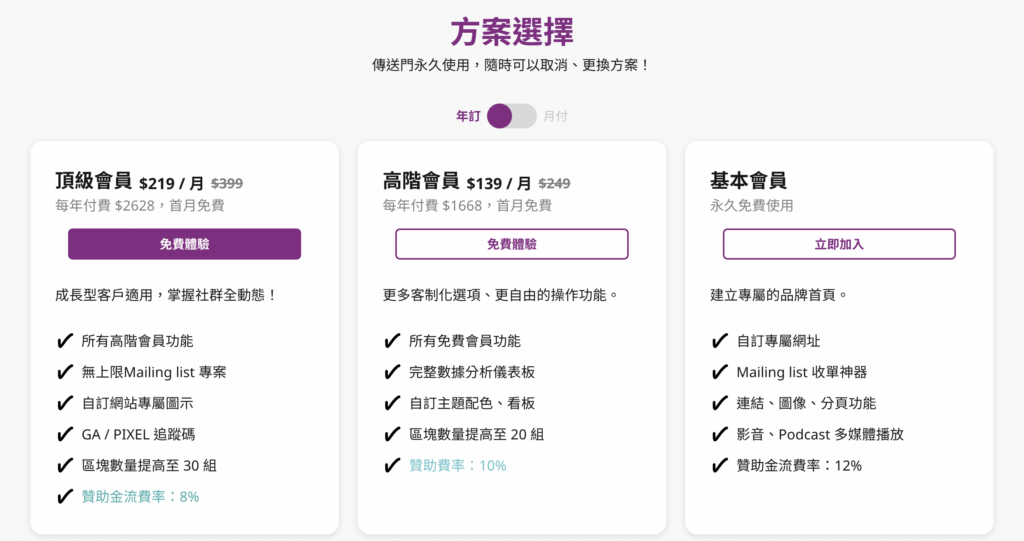The image size is (1024, 541).
Task: Click the 高階會員 plan title
Action: [421, 181]
